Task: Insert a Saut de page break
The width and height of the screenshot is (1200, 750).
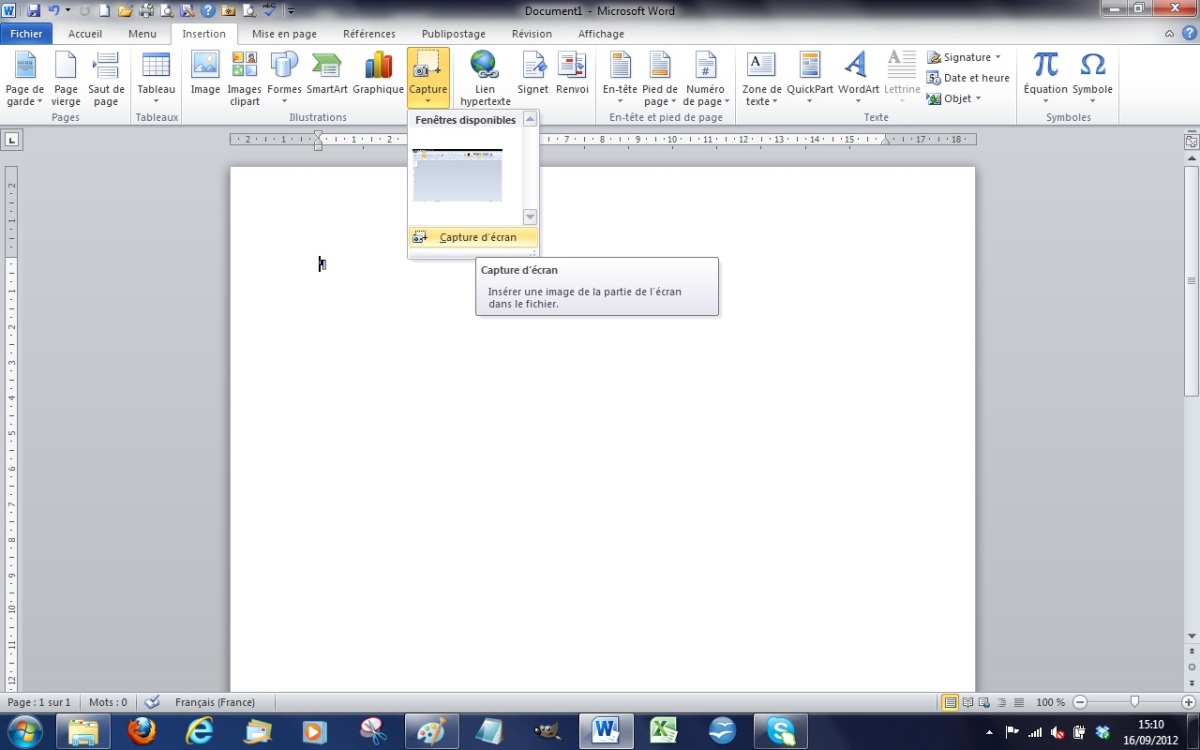Action: [x=106, y=79]
